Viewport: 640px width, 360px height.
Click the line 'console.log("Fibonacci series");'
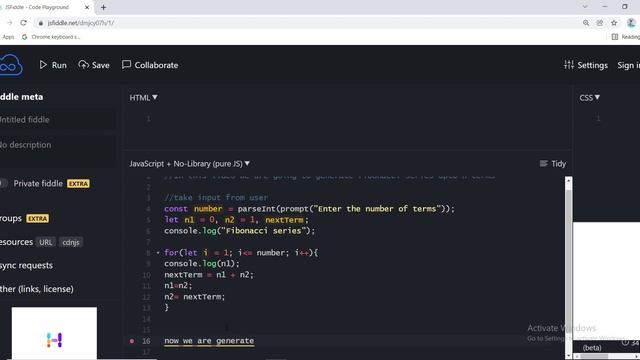point(240,231)
